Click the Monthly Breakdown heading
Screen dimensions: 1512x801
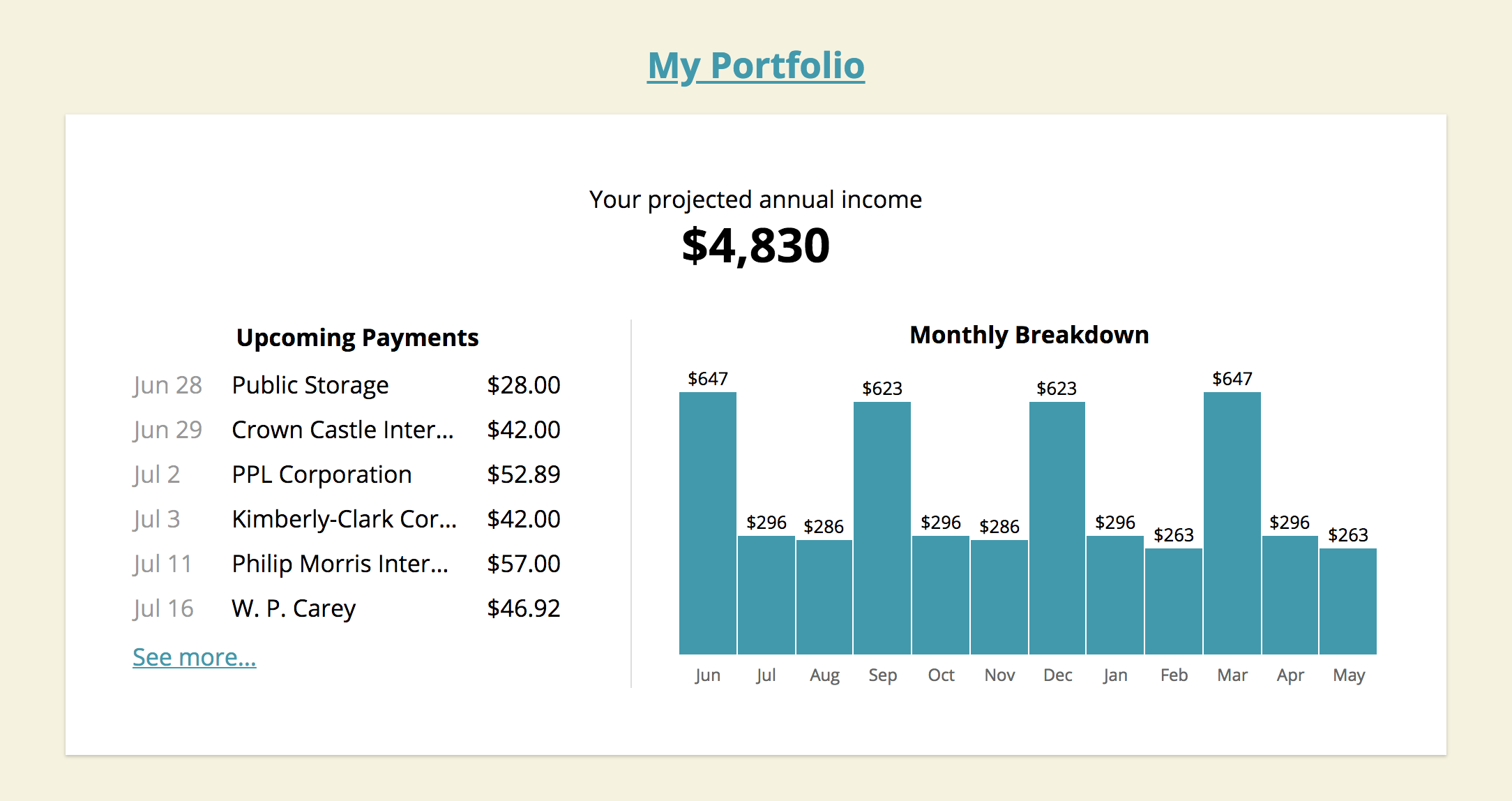click(x=1029, y=335)
